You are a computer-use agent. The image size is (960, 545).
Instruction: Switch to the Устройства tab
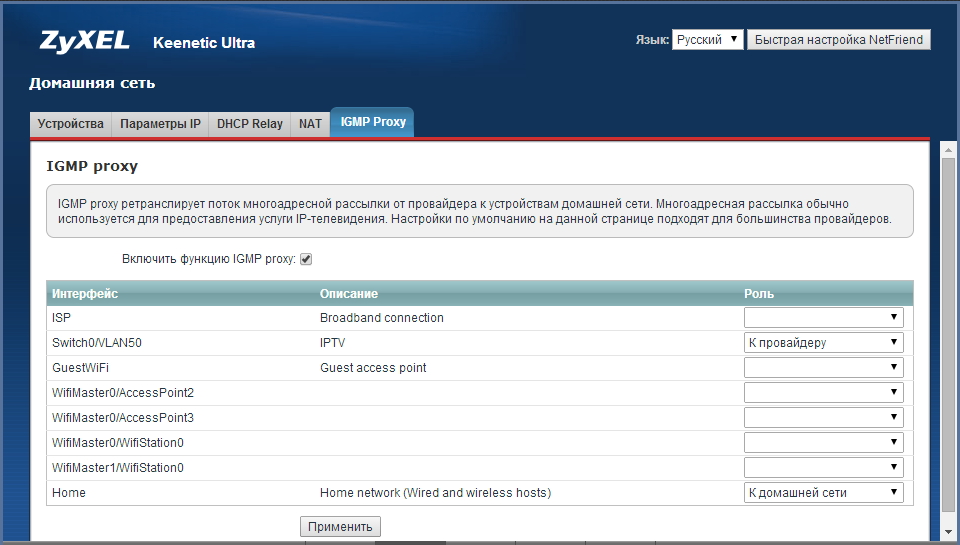(70, 124)
